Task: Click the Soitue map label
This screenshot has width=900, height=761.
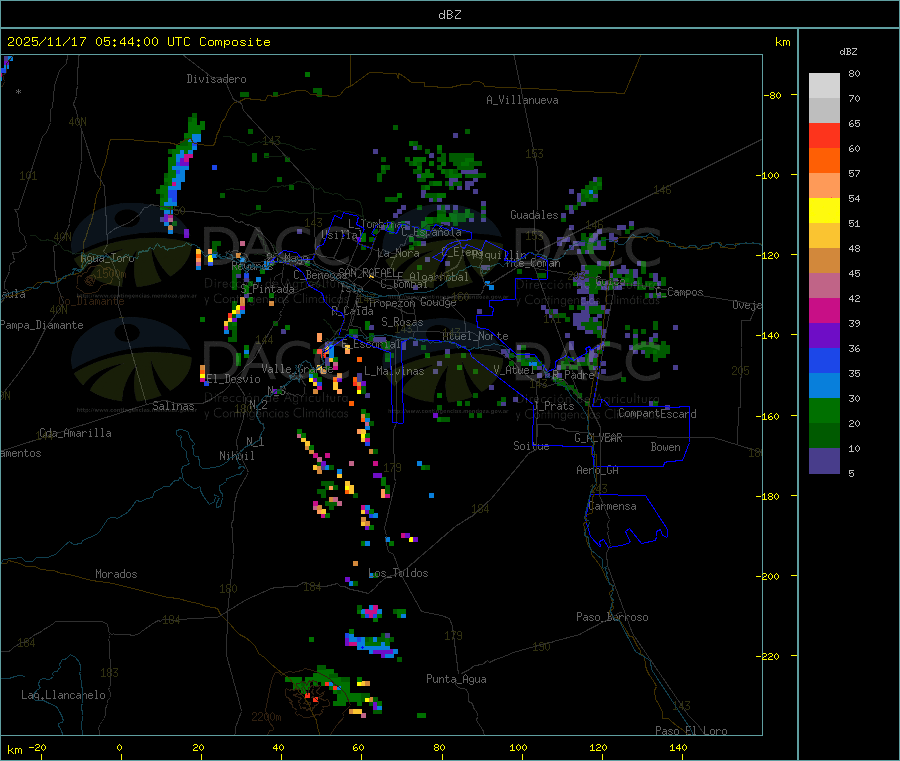Action: [x=531, y=446]
